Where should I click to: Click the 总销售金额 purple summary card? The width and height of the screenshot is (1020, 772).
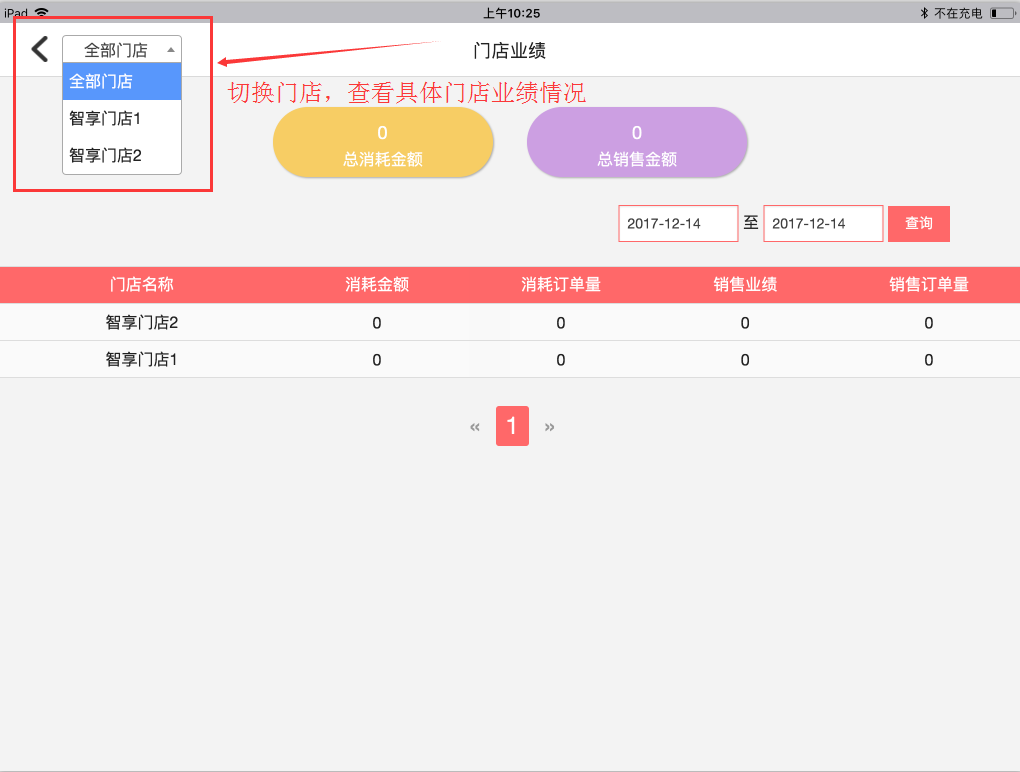point(637,143)
